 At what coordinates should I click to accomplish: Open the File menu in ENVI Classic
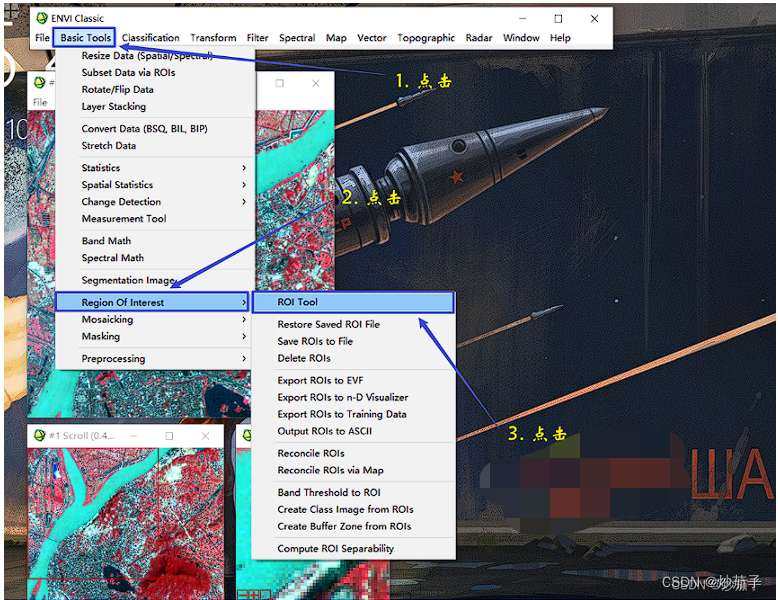tap(42, 38)
